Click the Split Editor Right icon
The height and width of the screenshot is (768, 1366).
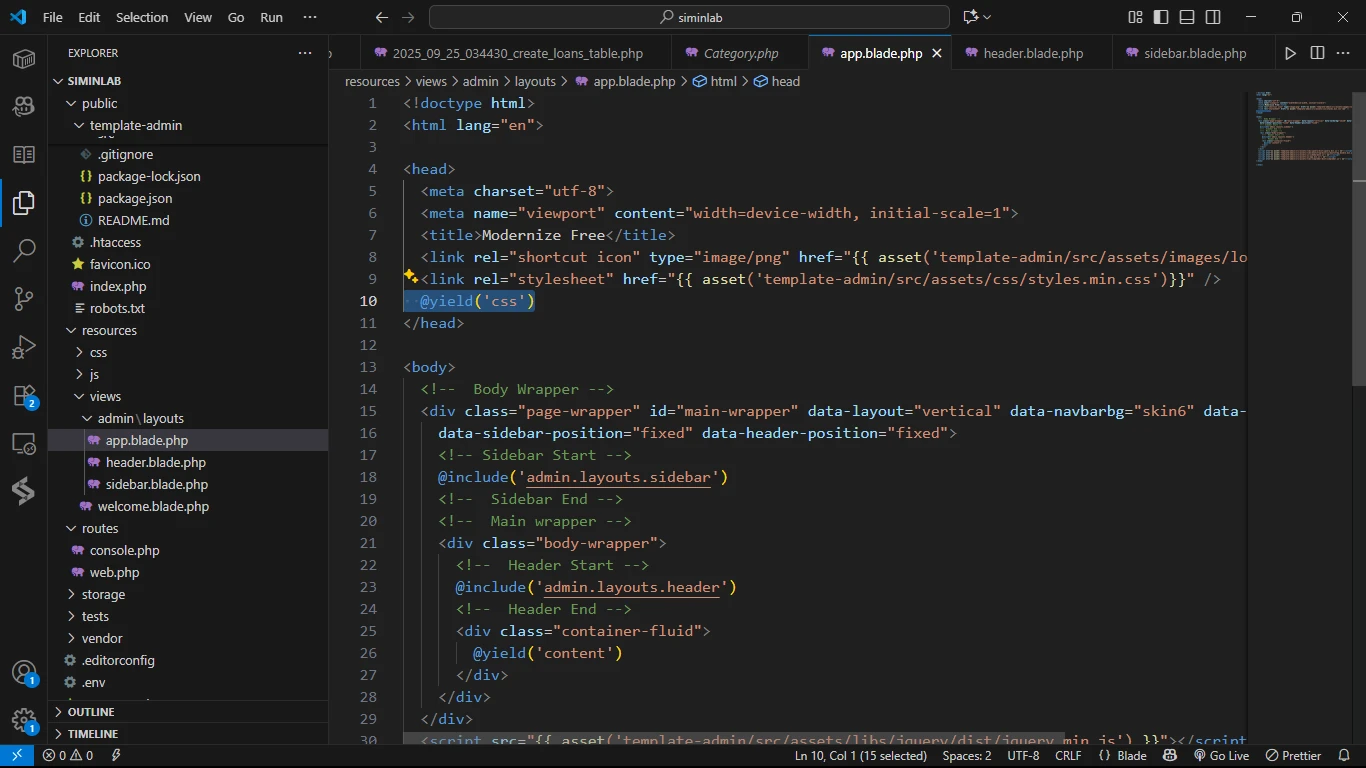(x=1317, y=53)
